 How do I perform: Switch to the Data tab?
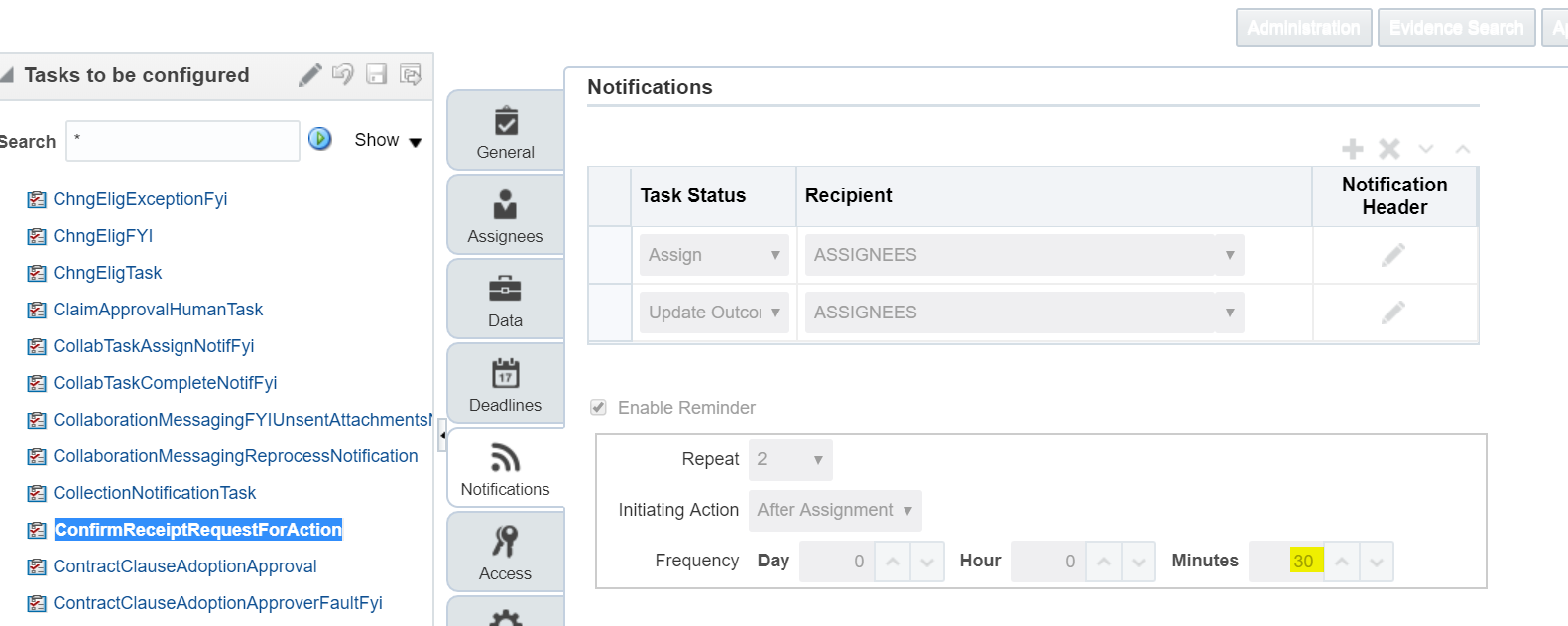pyautogui.click(x=506, y=299)
